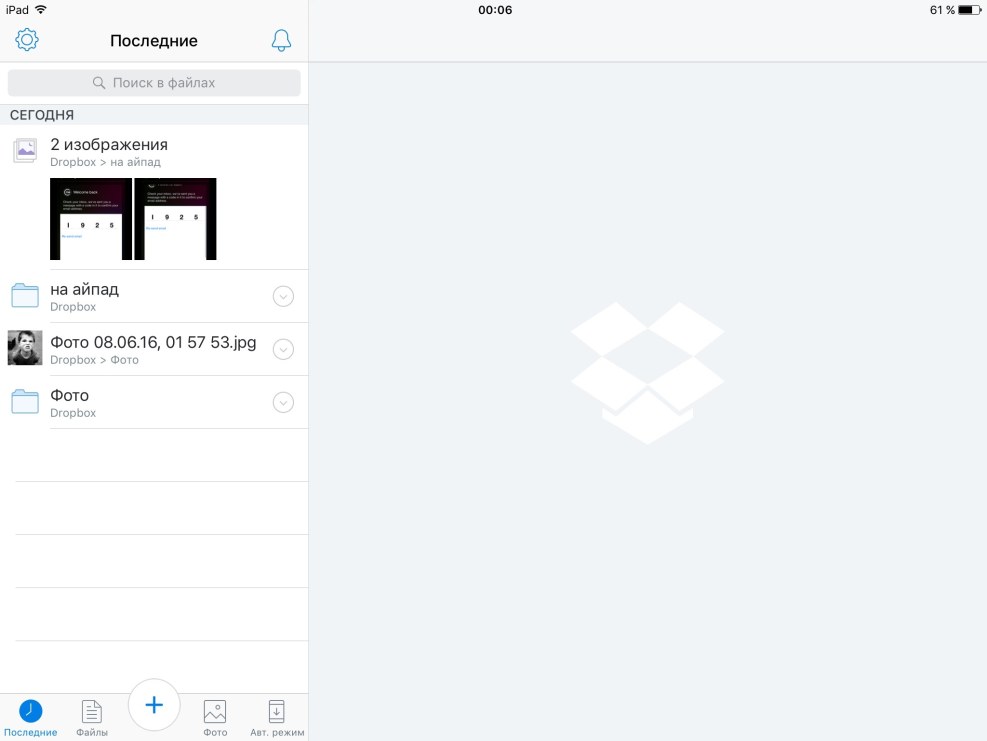Tap the Файлы document icon in bottom bar

click(x=91, y=712)
